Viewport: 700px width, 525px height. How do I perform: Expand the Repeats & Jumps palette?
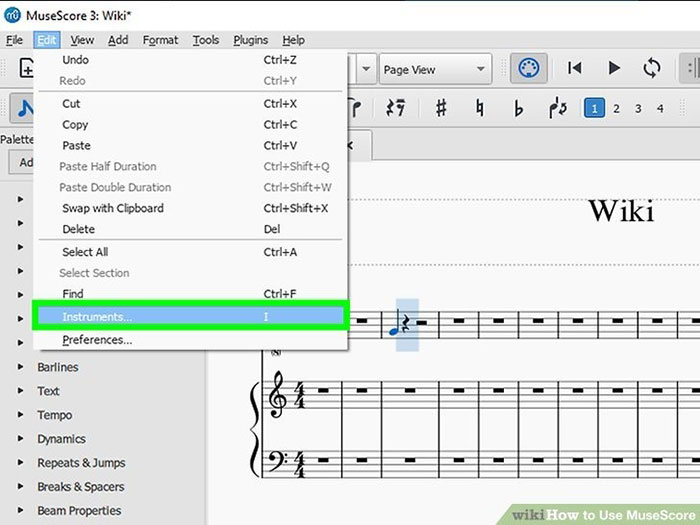(x=21, y=463)
